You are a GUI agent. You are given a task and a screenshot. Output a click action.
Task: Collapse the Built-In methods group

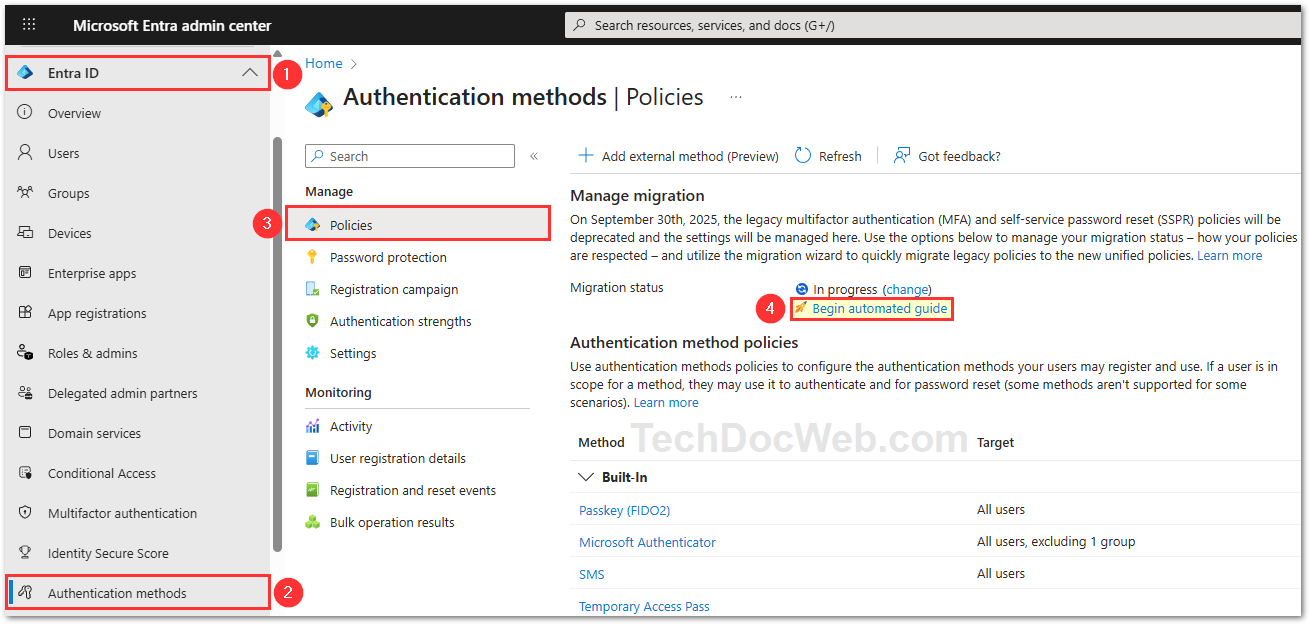pyautogui.click(x=586, y=477)
